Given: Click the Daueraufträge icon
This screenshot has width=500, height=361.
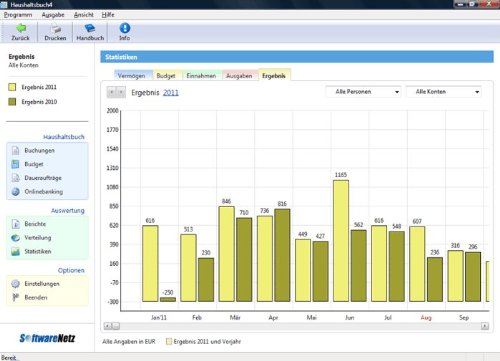Looking at the screenshot, I should 15,178.
